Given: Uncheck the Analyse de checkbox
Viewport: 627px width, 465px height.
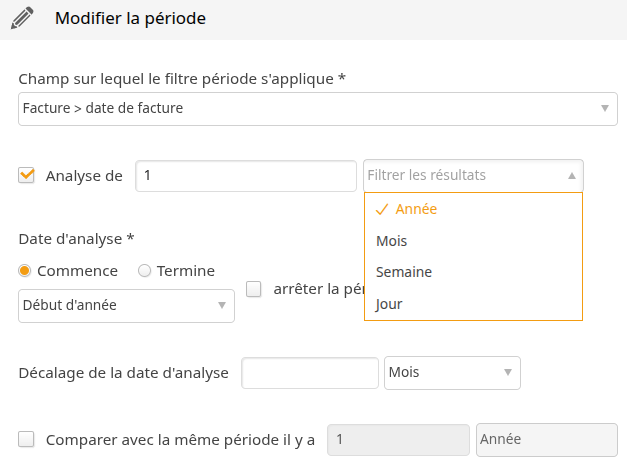Looking at the screenshot, I should point(26,175).
